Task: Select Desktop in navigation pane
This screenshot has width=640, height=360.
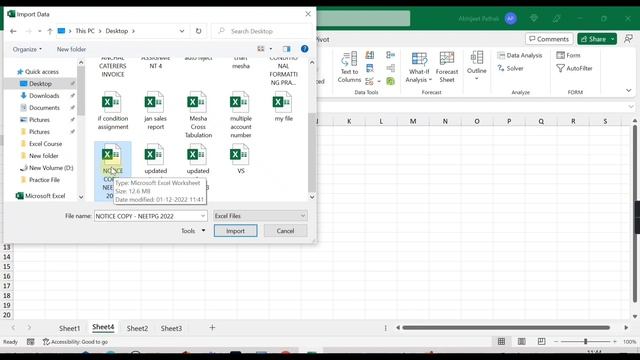Action: tap(40, 84)
